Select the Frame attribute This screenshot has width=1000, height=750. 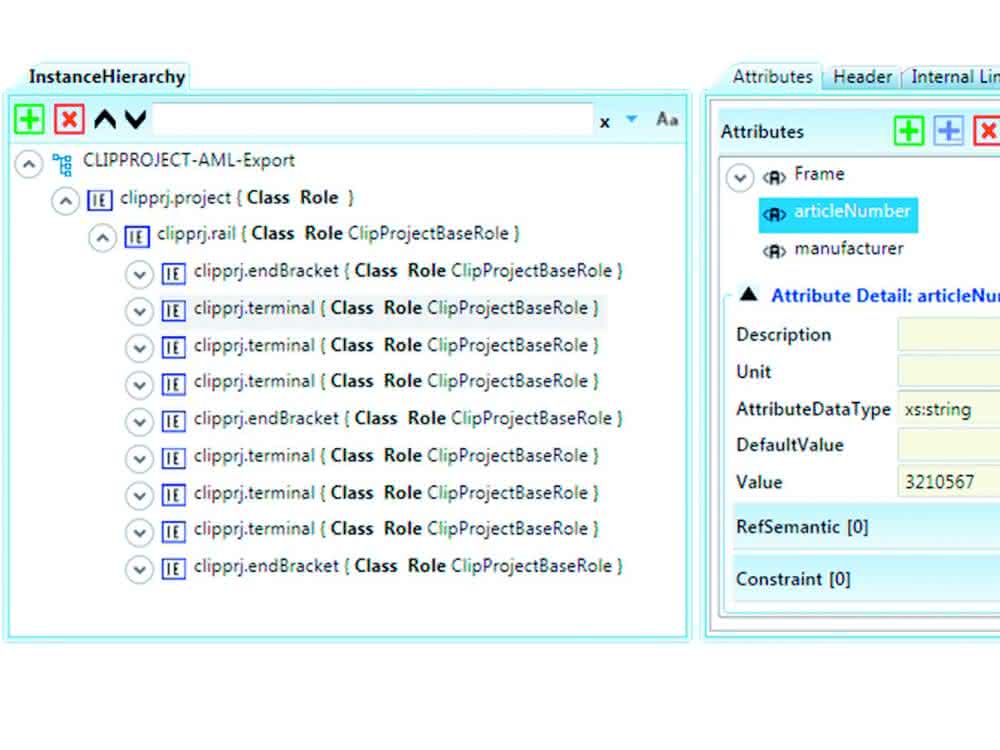(819, 174)
